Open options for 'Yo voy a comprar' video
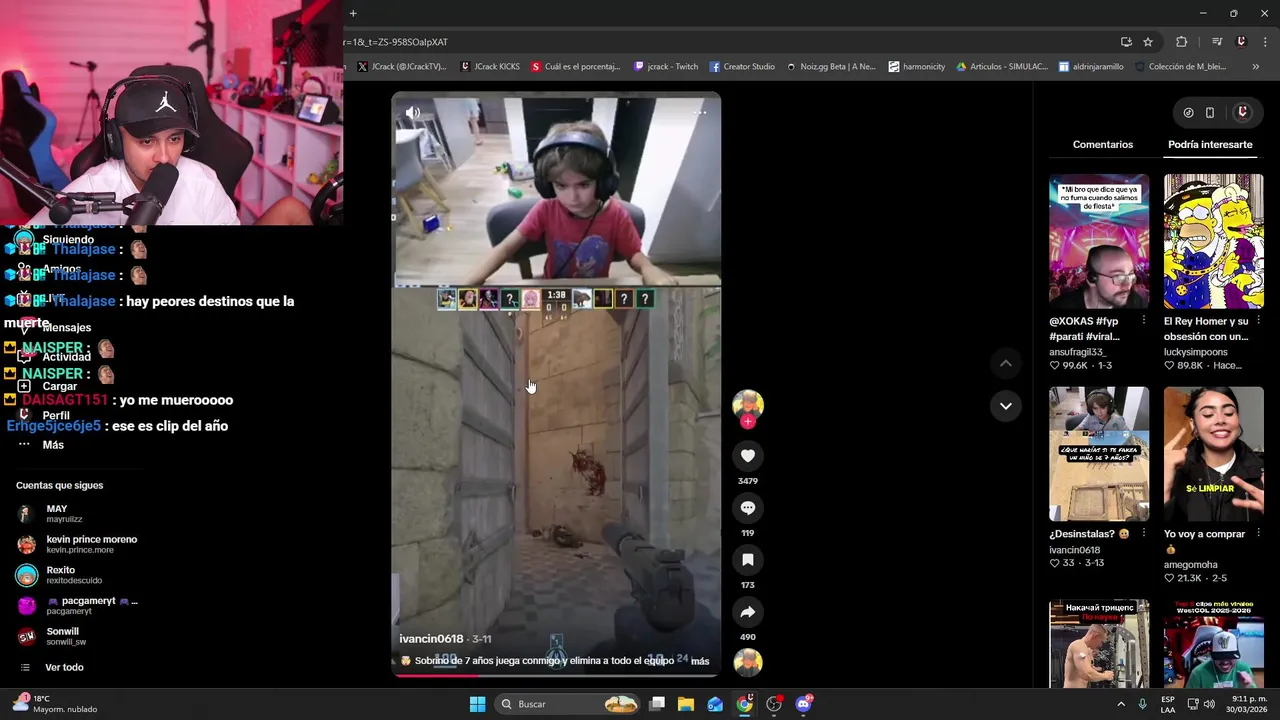This screenshot has width=1280, height=720. pyautogui.click(x=1258, y=534)
